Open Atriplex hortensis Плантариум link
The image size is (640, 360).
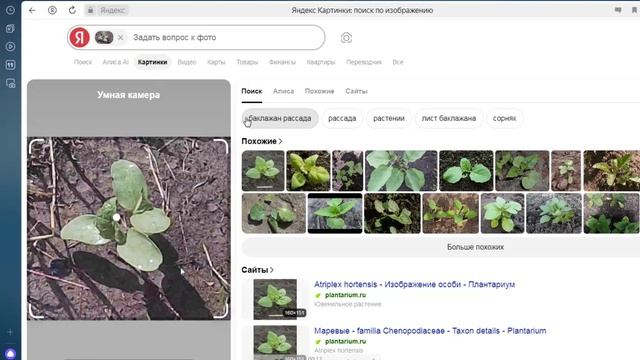(414, 284)
